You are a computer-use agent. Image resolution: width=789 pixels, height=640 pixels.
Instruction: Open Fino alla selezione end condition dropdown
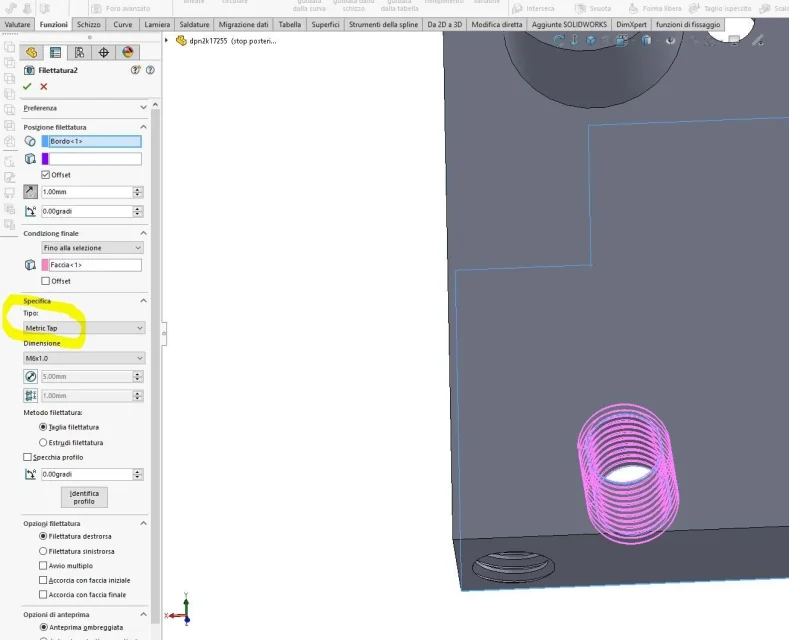[x=92, y=248]
